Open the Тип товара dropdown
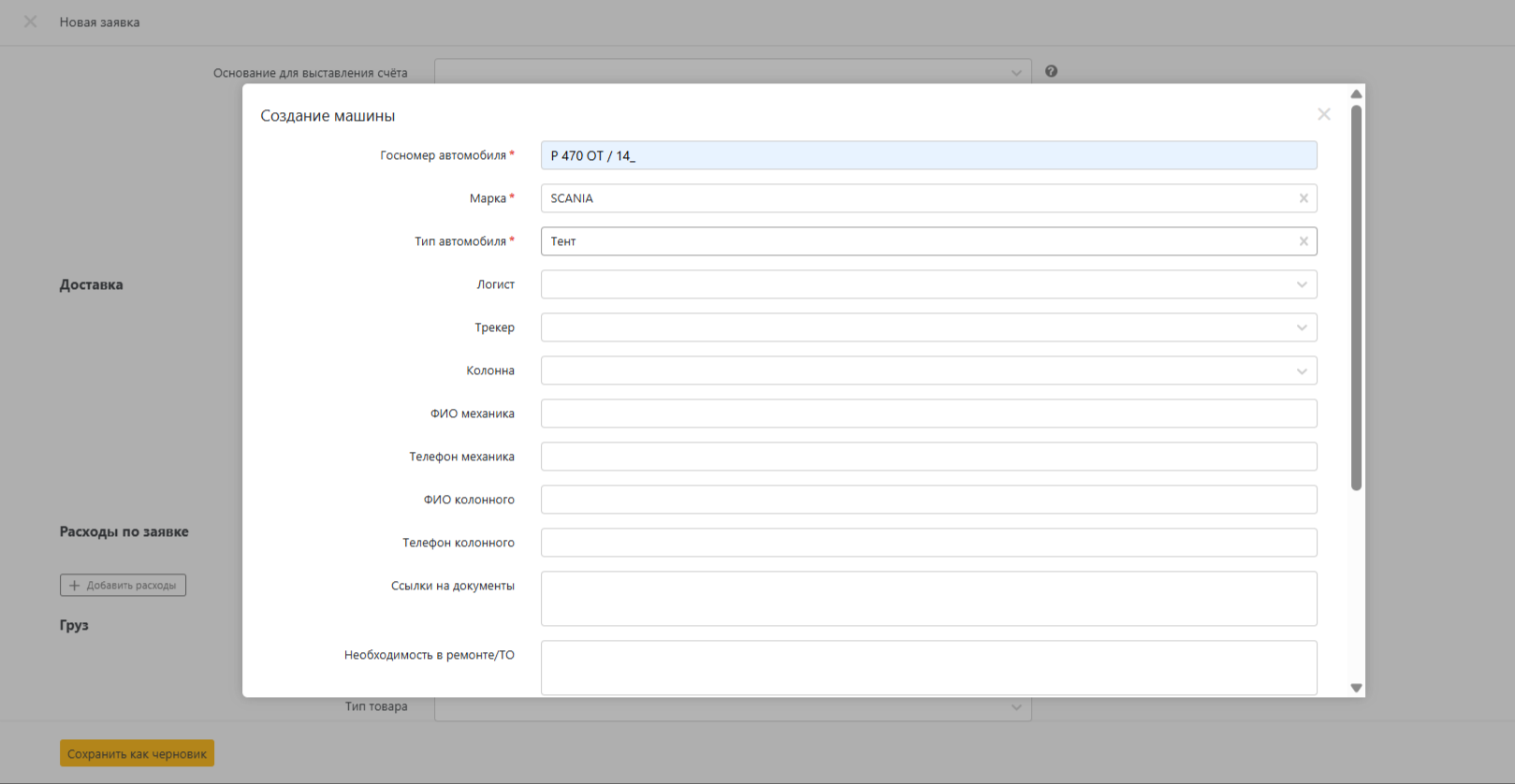The width and height of the screenshot is (1515, 784). pyautogui.click(x=733, y=707)
